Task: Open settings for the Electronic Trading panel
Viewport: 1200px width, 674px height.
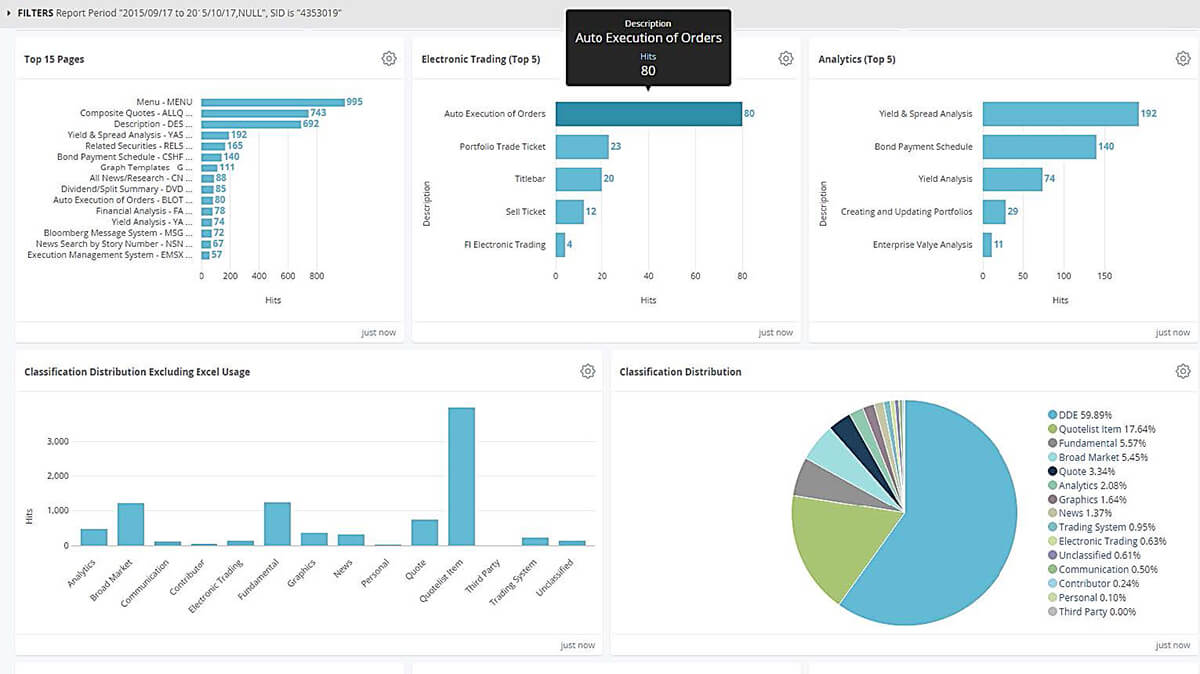Action: [x=786, y=58]
